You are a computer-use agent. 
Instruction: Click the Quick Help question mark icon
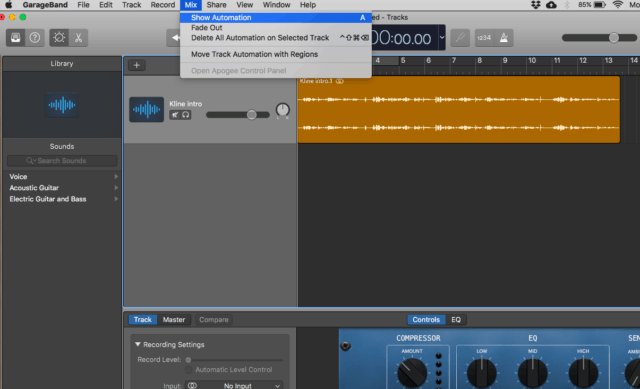(35, 38)
